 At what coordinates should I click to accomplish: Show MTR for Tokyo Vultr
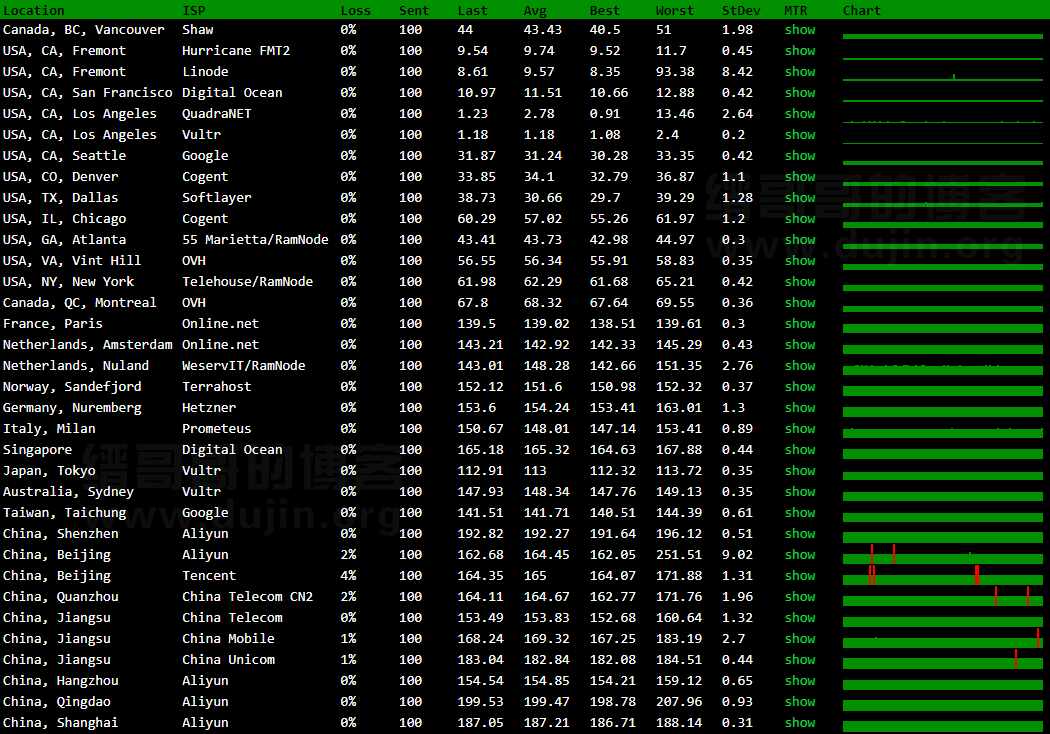pos(800,471)
